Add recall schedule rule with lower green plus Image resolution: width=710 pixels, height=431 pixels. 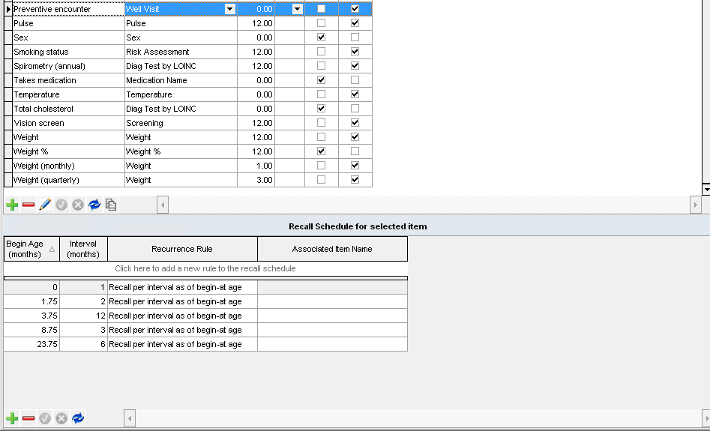[12, 418]
